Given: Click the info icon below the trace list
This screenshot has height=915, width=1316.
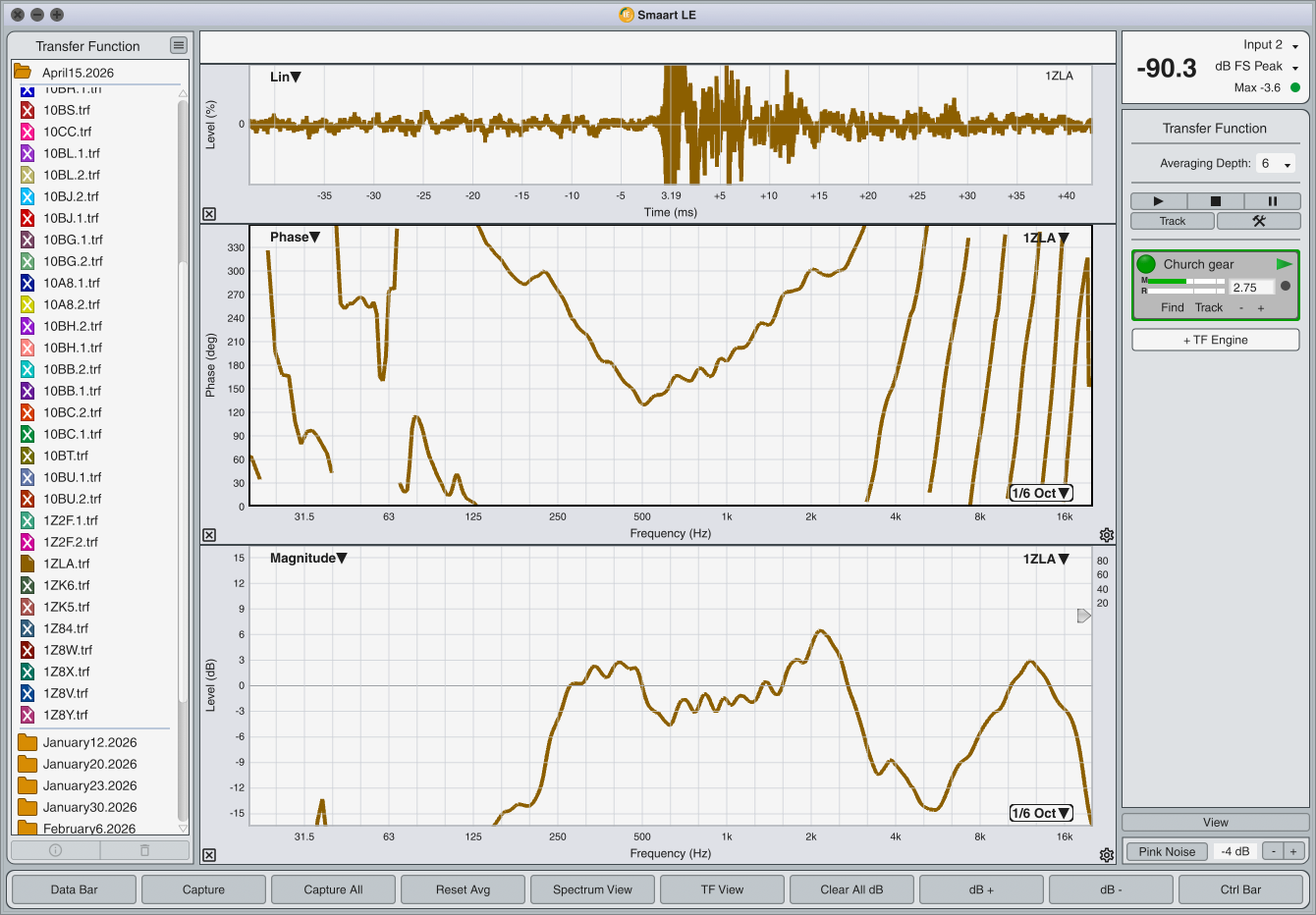Looking at the screenshot, I should click(56, 850).
